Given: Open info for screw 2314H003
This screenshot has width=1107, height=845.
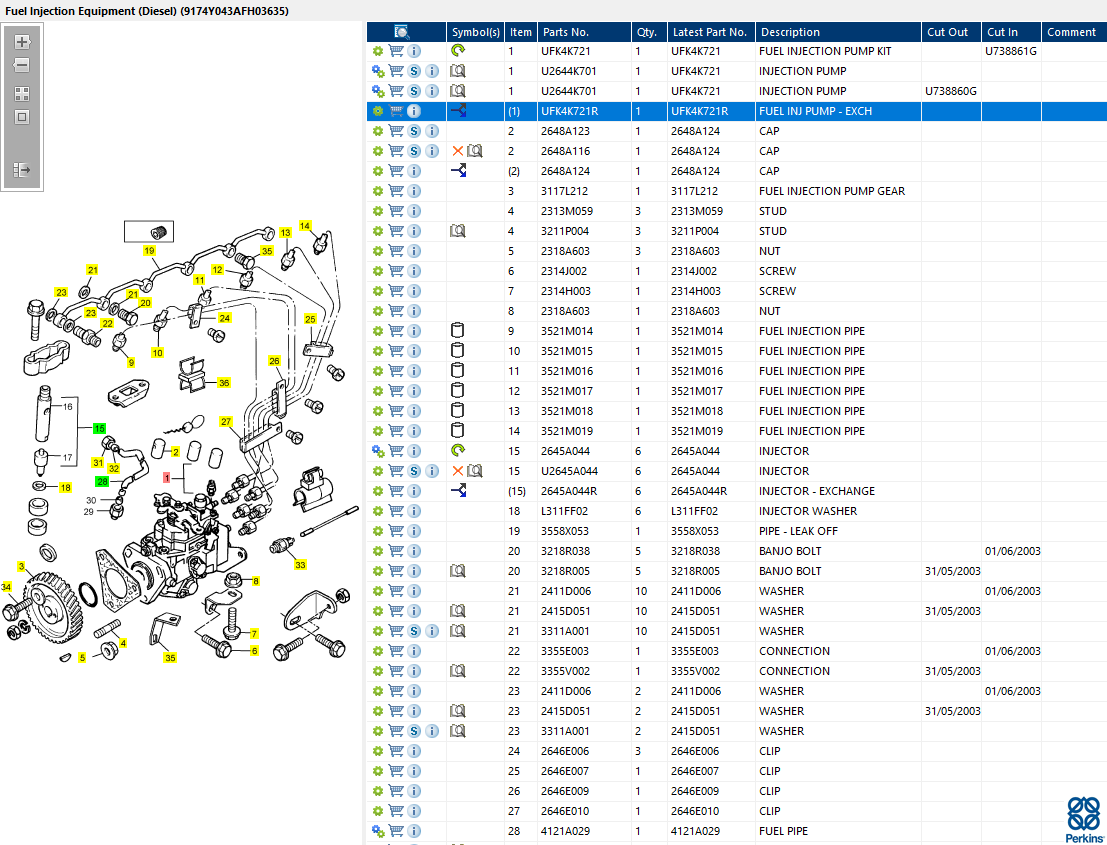Looking at the screenshot, I should [x=414, y=291].
